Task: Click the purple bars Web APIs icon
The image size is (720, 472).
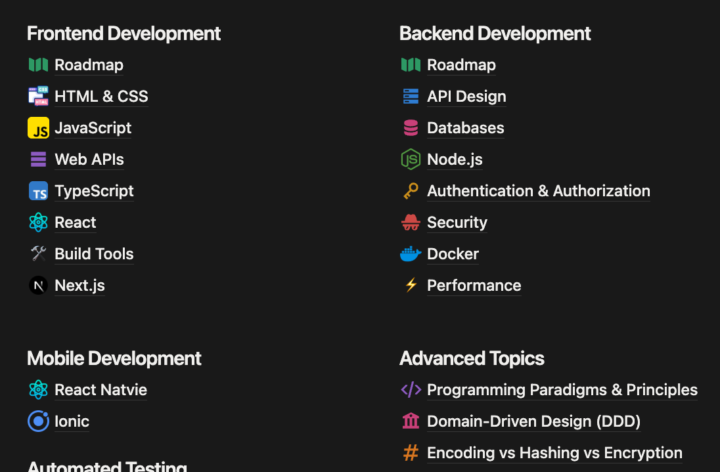Action: (x=38, y=159)
